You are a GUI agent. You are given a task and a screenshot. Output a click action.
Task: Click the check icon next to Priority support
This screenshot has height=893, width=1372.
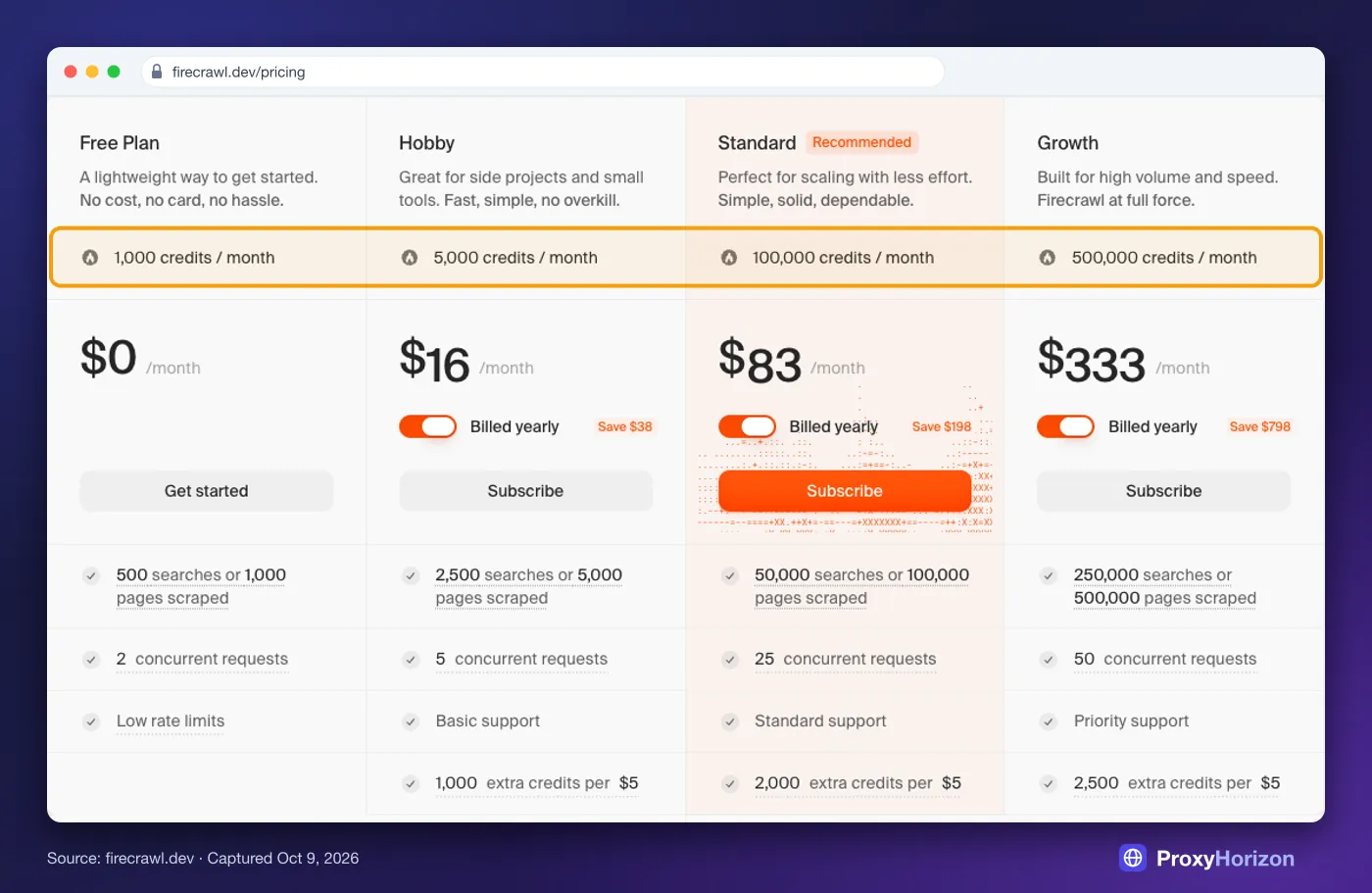(1049, 721)
